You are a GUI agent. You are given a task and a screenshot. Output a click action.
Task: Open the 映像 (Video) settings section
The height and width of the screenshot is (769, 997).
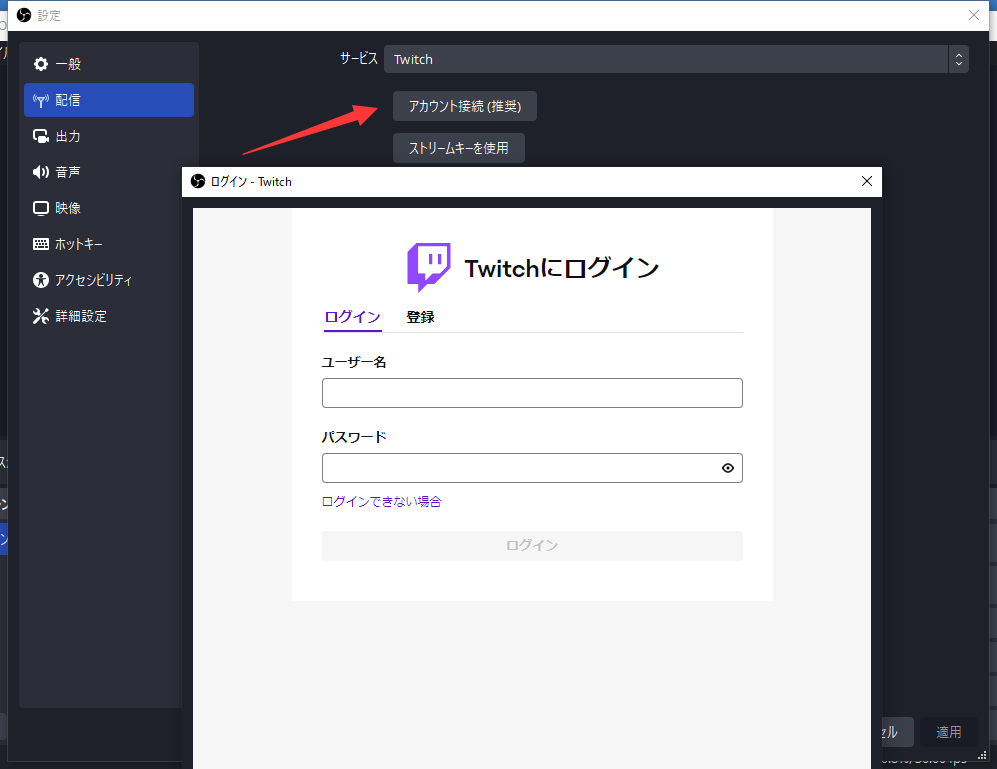(x=68, y=207)
